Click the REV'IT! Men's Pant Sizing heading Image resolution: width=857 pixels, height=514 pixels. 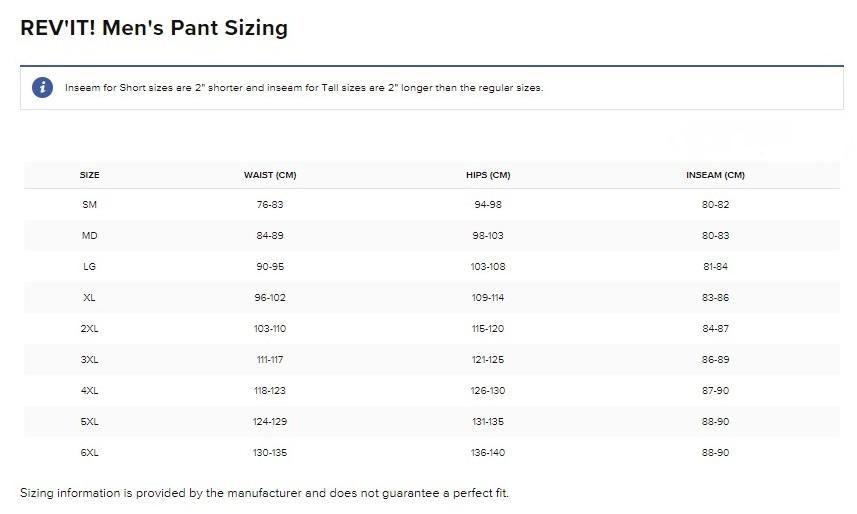coord(154,28)
